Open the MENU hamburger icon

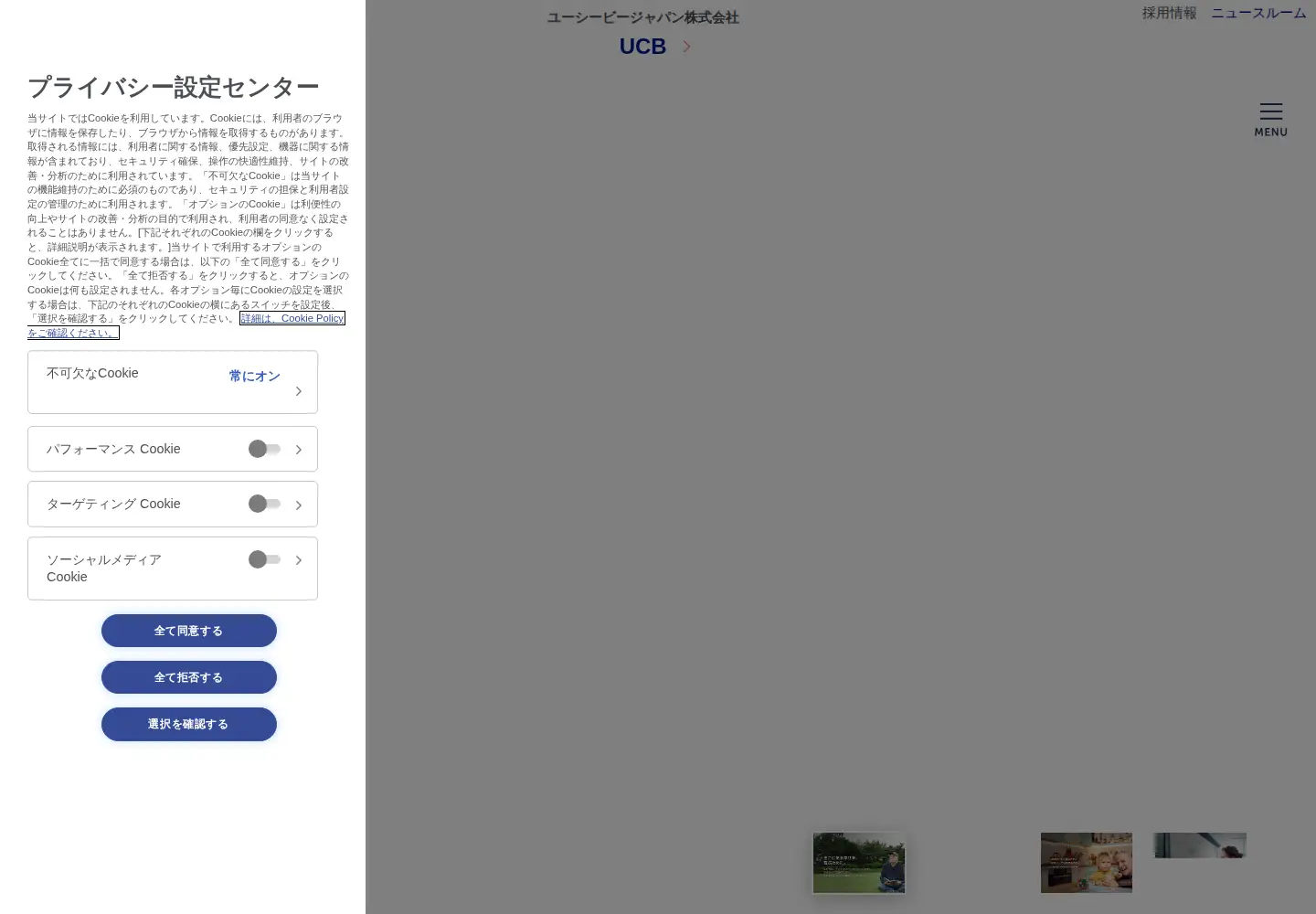(1270, 120)
